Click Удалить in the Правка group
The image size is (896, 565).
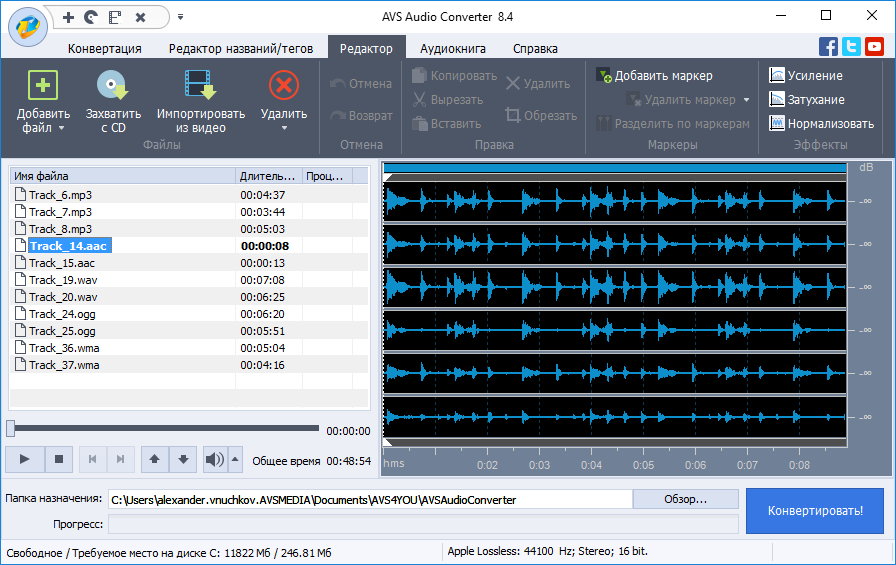pos(538,84)
